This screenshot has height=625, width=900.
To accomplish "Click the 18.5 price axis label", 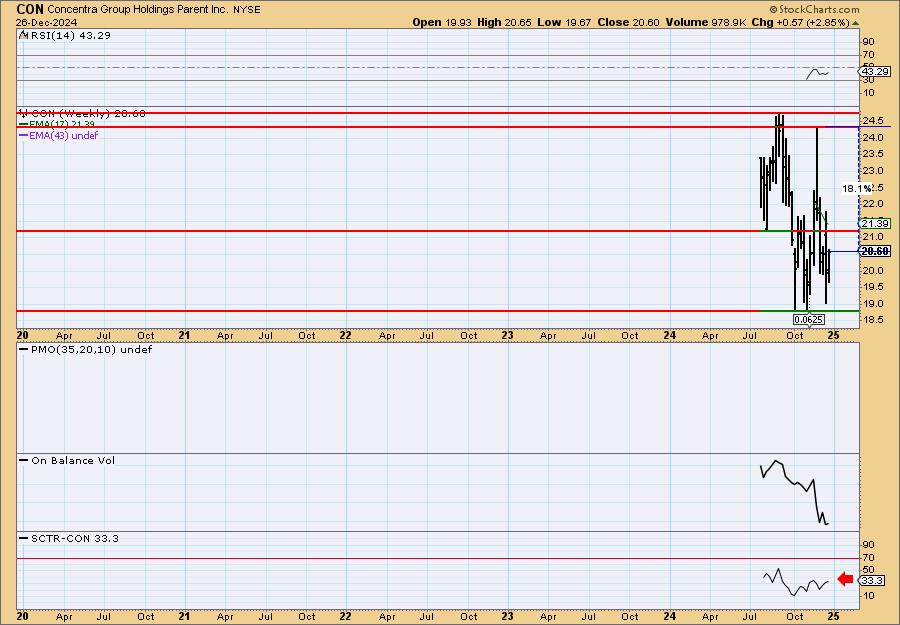I will tap(872, 320).
